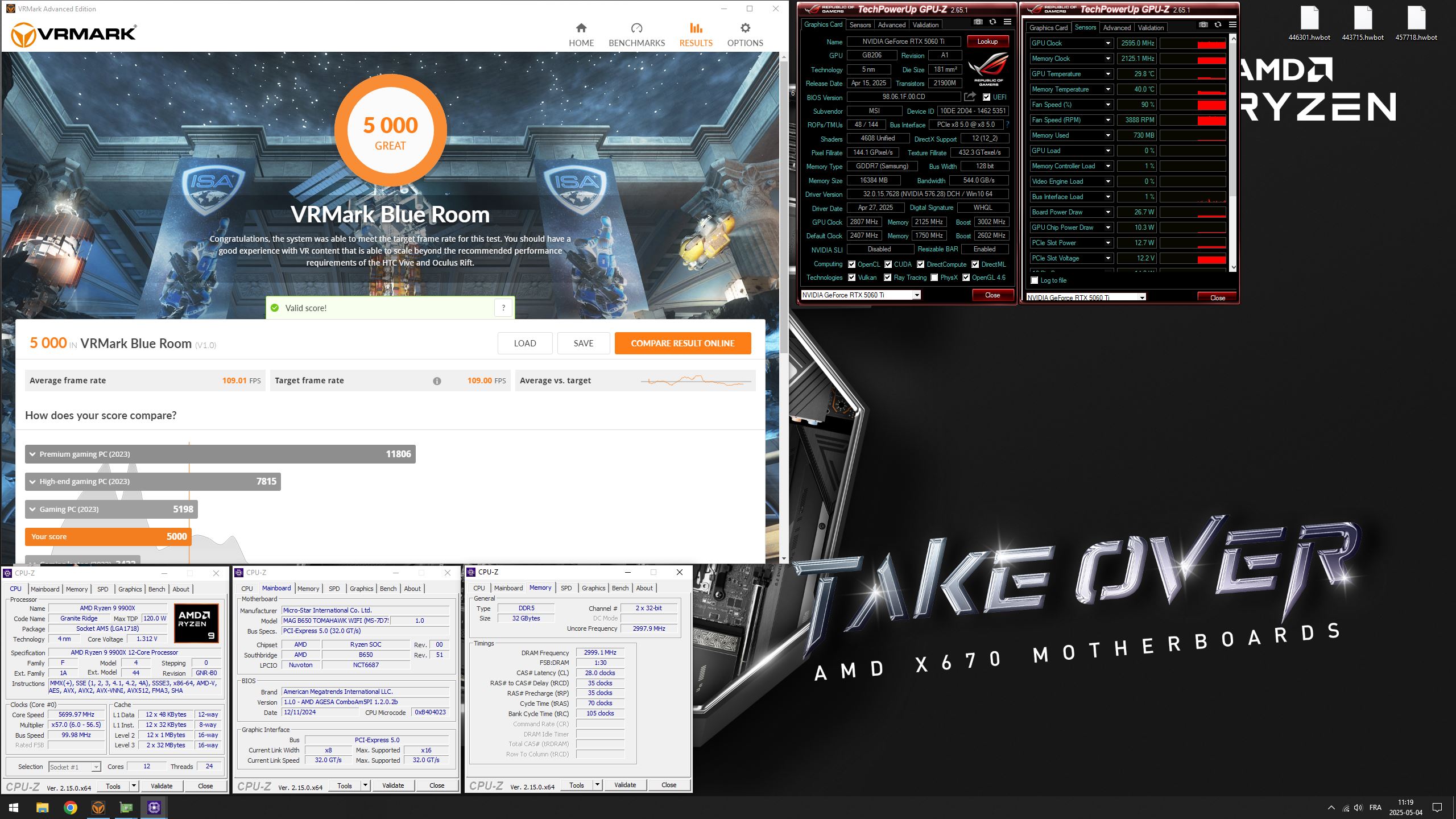This screenshot has width=1456, height=819.
Task: Toggle CUDA checkbox in GPU-Z
Action: coord(888,264)
